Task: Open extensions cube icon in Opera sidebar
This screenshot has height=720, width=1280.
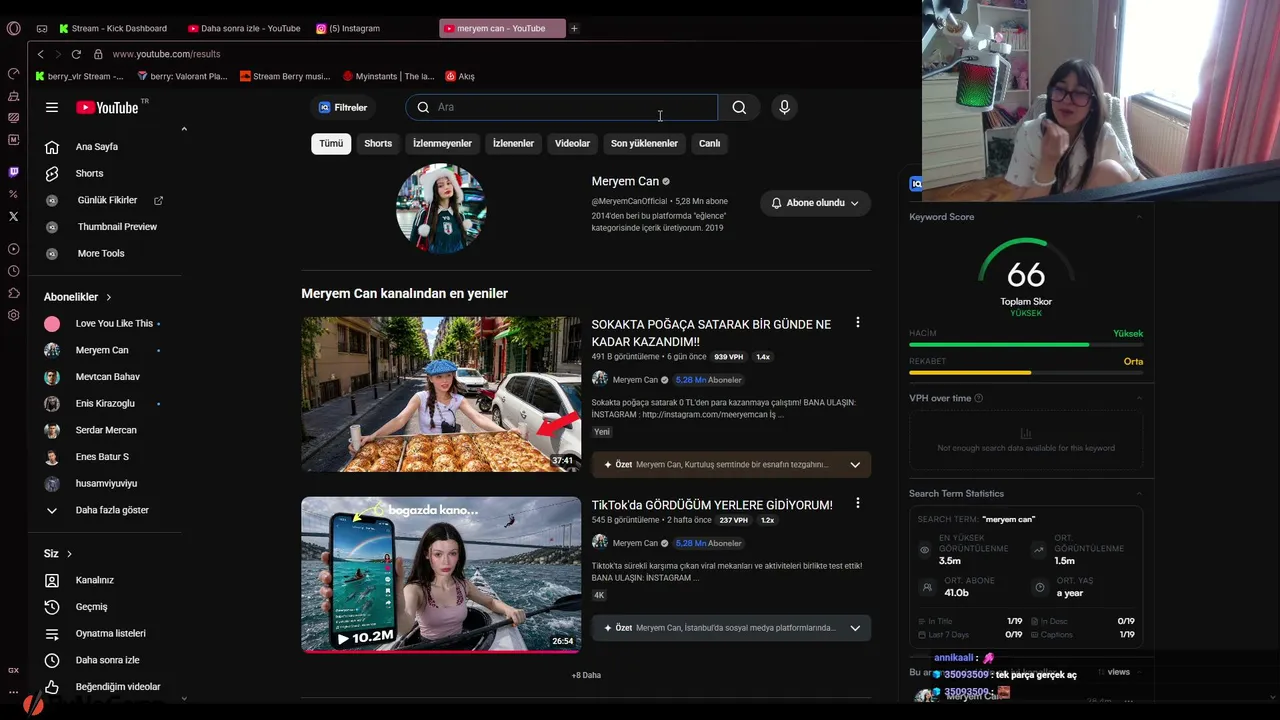Action: (13, 293)
